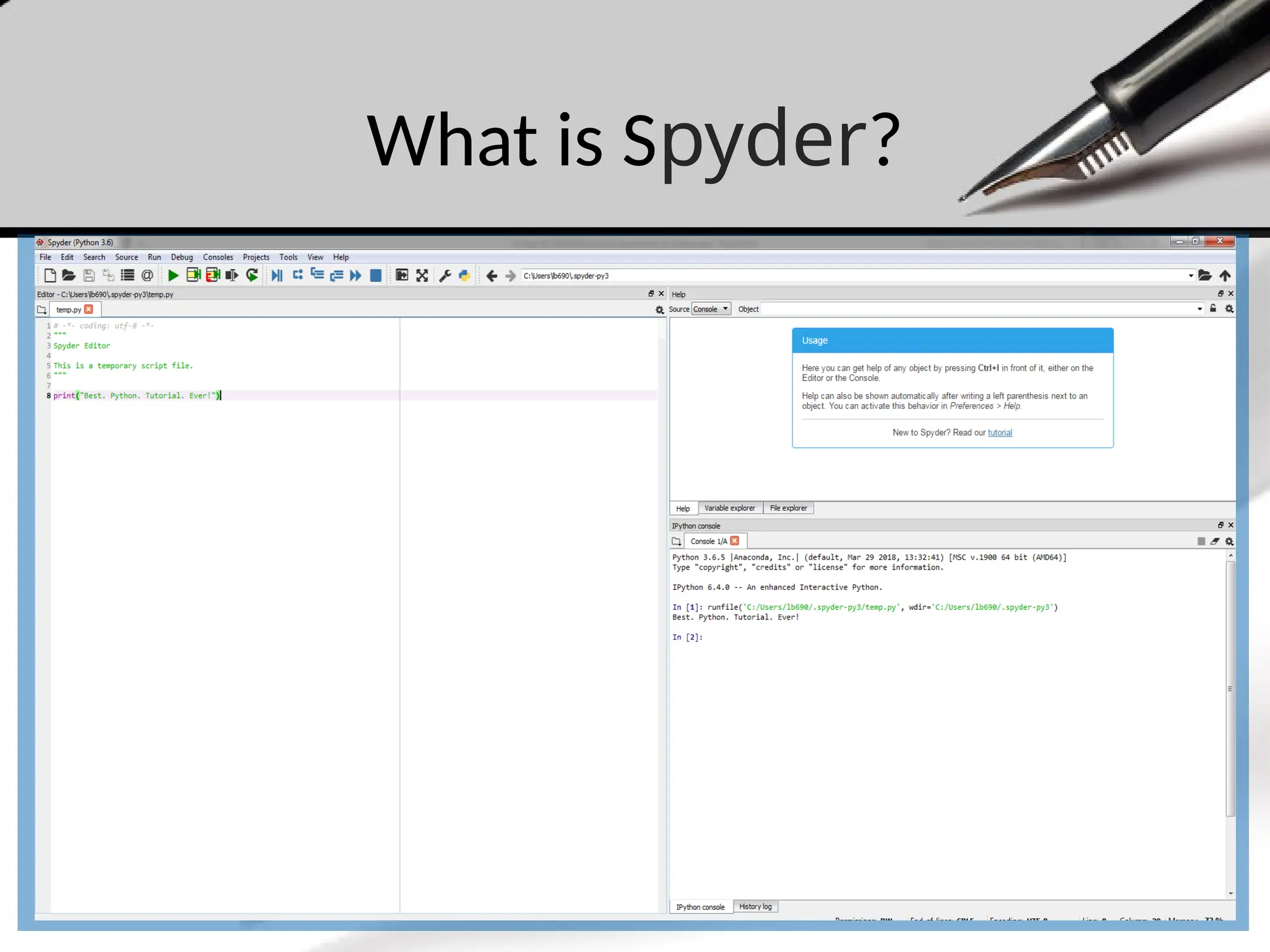Viewport: 1270px width, 952px height.
Task: Open IPython console options gear
Action: 1229,541
